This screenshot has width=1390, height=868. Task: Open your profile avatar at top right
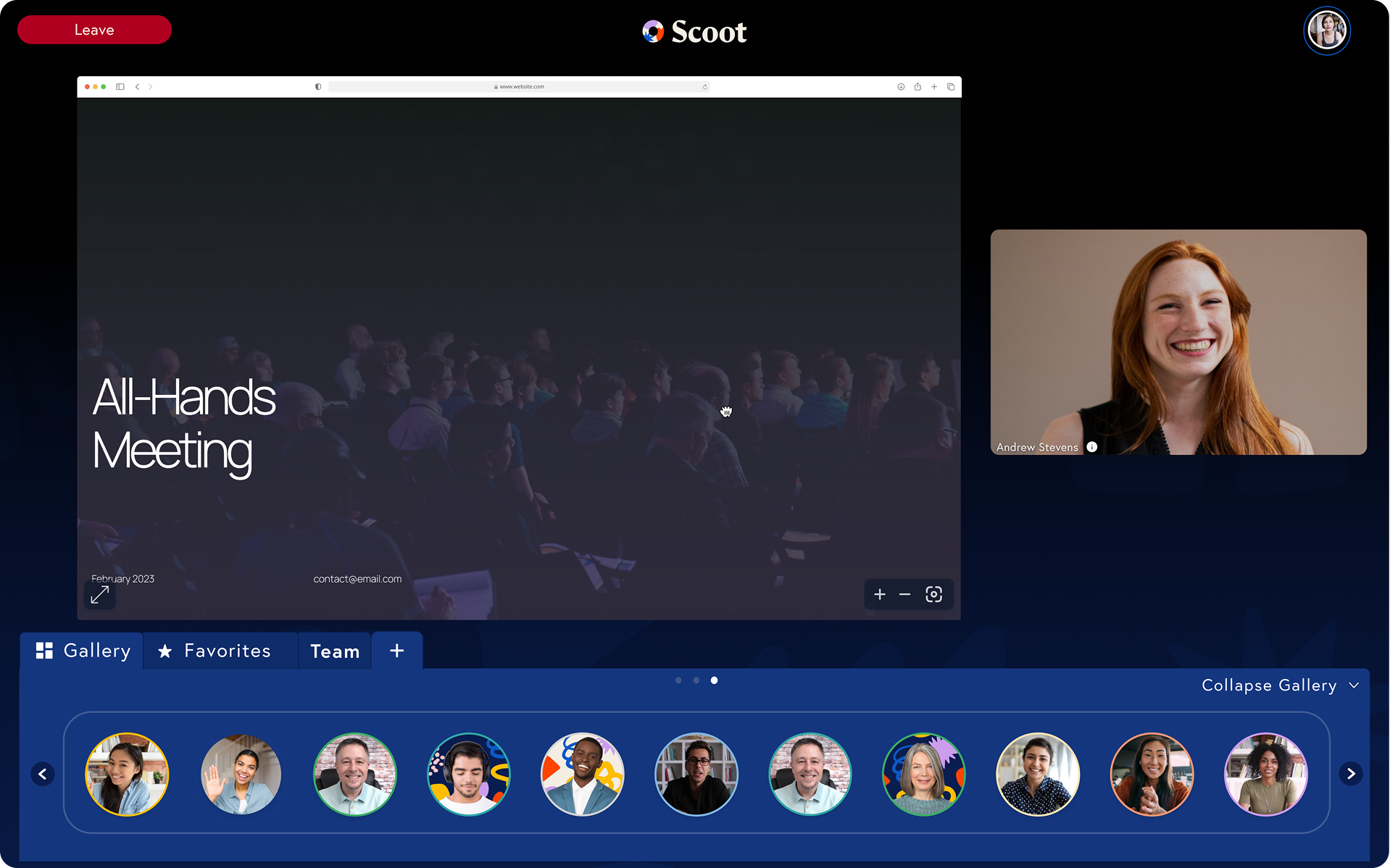[x=1326, y=30]
